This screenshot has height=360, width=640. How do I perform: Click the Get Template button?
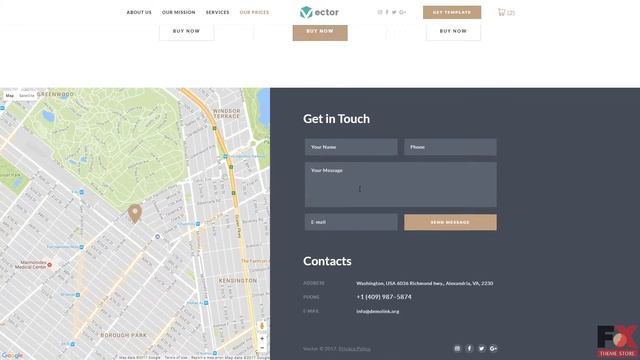point(452,12)
